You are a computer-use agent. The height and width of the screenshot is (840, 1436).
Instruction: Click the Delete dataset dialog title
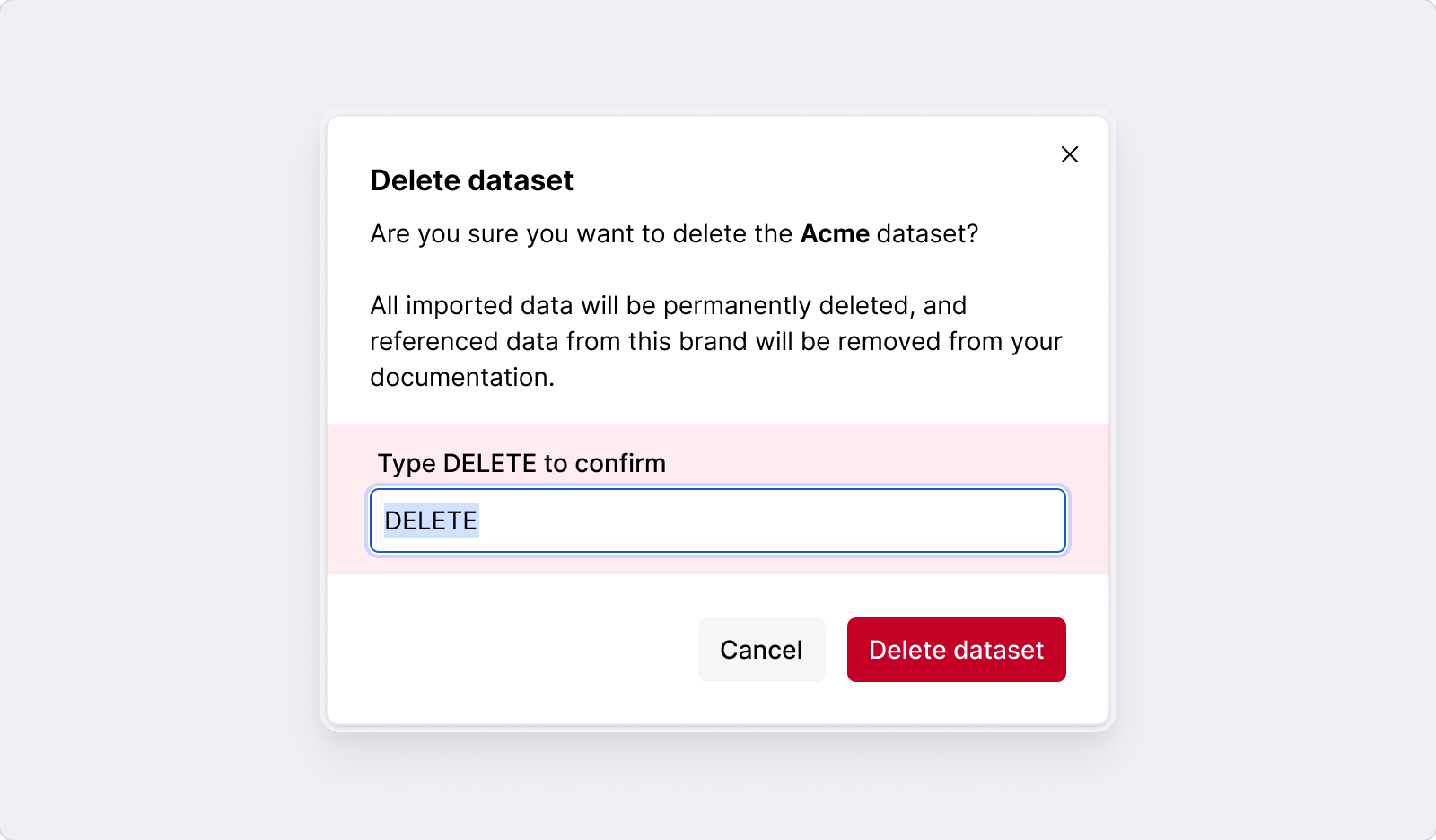(x=470, y=180)
